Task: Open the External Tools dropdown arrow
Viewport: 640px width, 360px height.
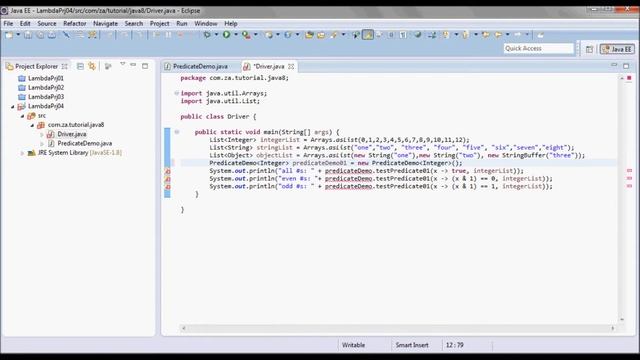Action: (x=256, y=35)
